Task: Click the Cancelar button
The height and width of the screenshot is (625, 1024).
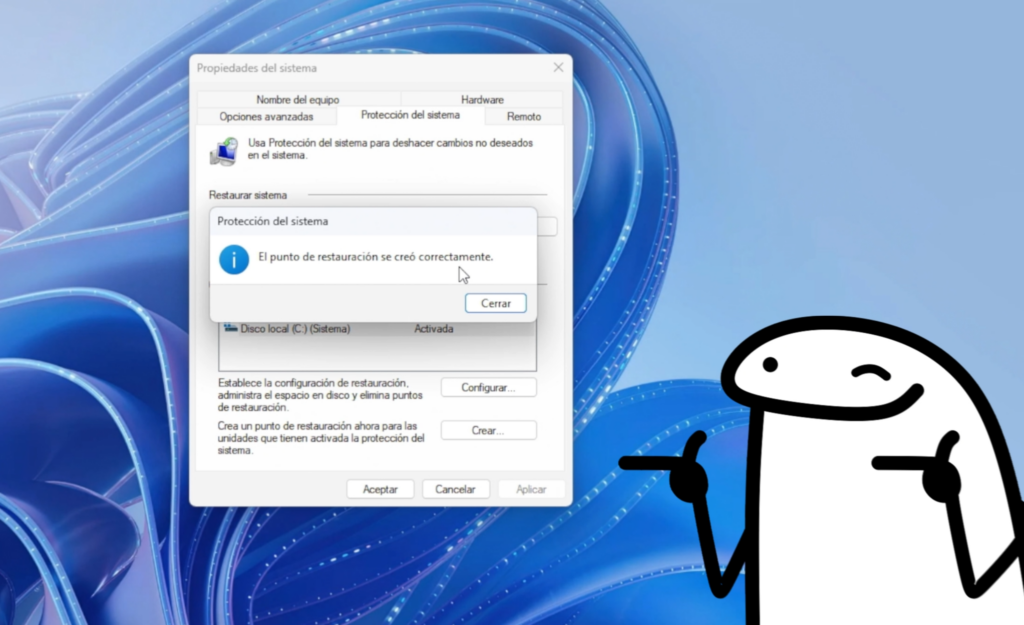Action: [455, 489]
